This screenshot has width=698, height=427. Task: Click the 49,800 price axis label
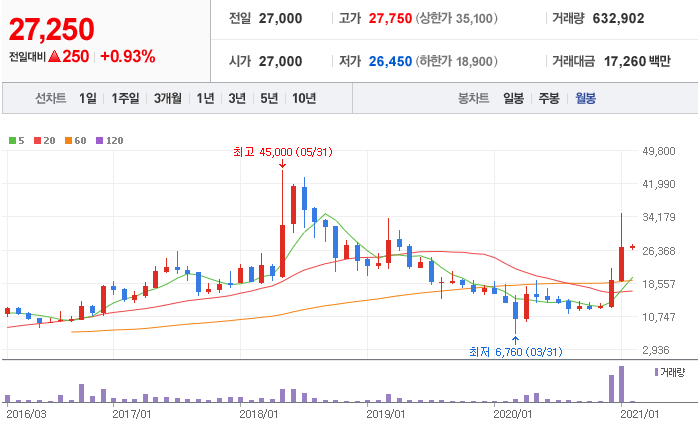[659, 151]
